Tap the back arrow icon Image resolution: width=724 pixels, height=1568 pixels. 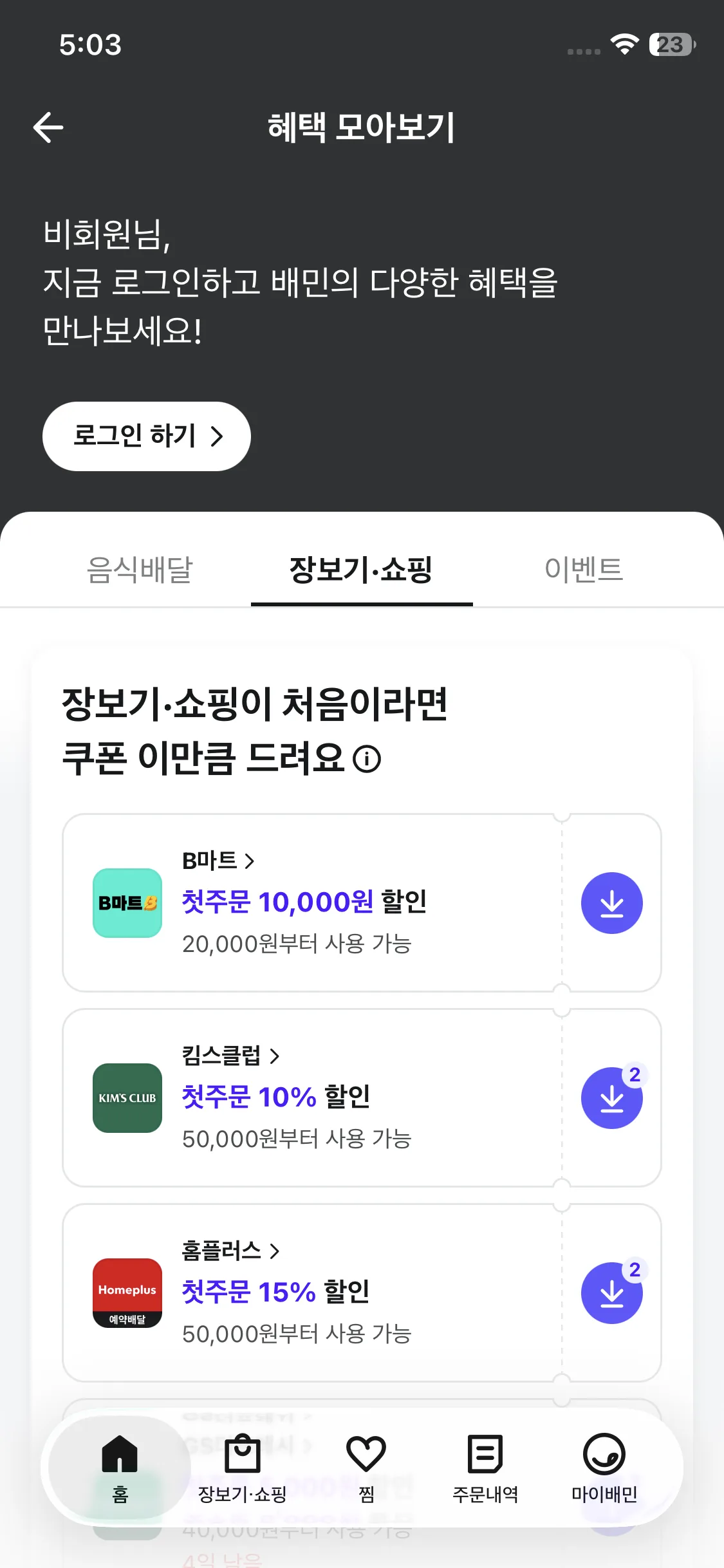click(x=48, y=127)
